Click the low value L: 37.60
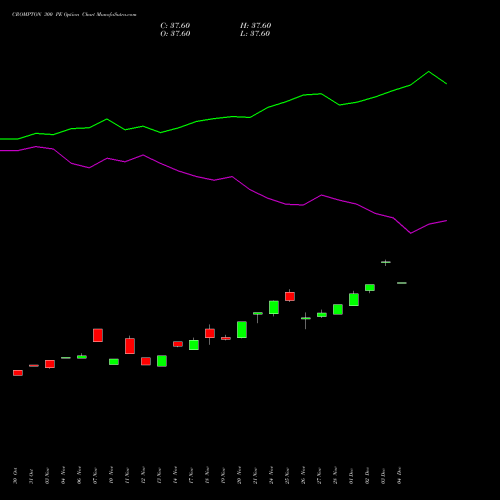The width and height of the screenshot is (500, 500). pos(255,34)
